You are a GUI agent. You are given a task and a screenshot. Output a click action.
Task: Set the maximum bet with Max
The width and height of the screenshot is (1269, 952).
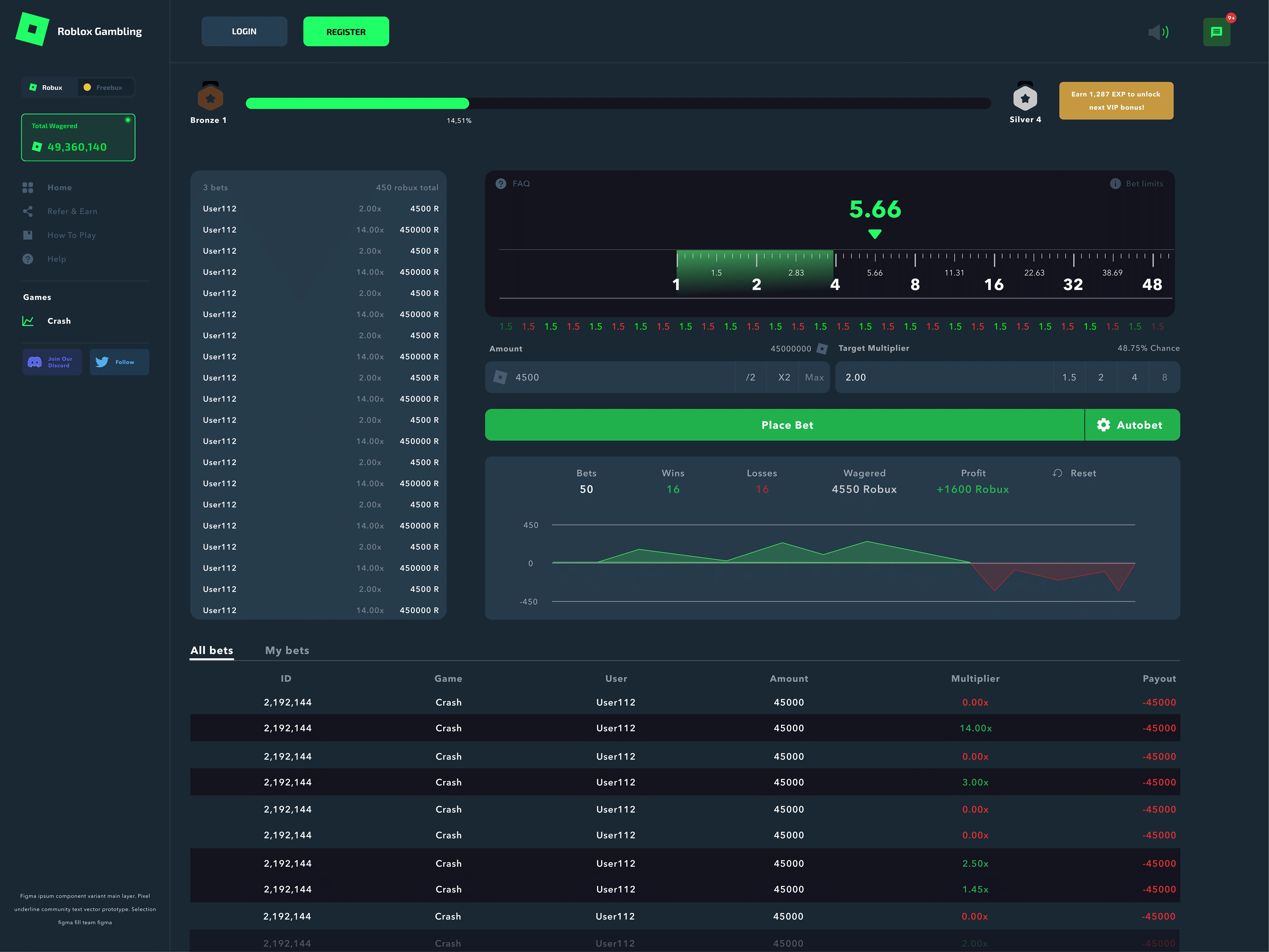pos(814,377)
